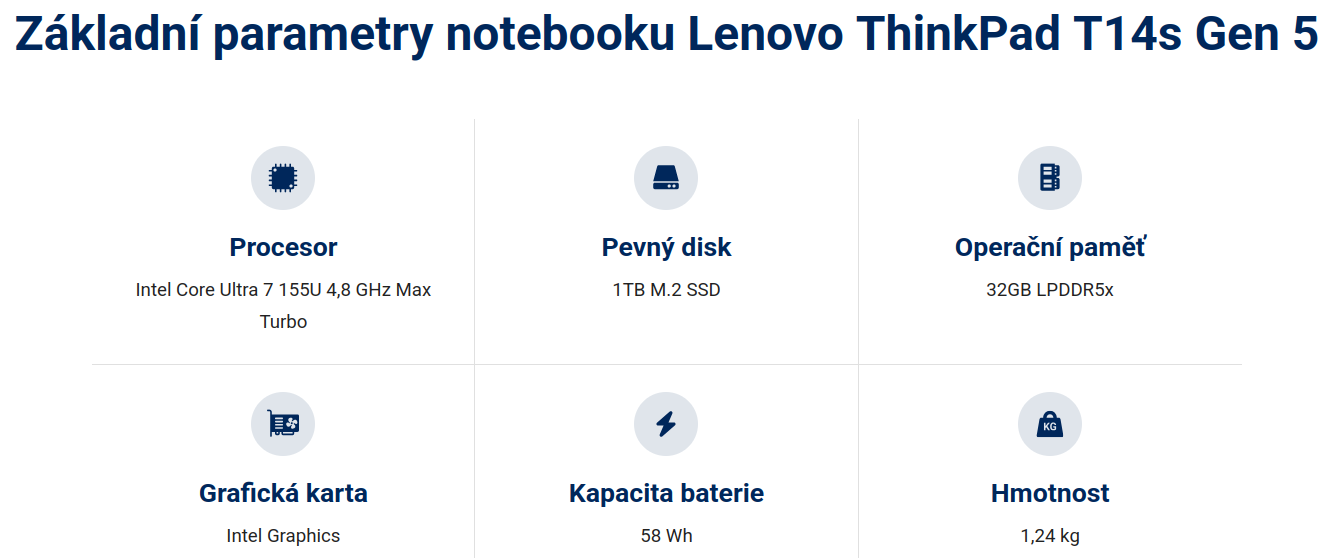The image size is (1332, 558).
Task: Click the KG weight icon
Action: pyautogui.click(x=1050, y=424)
